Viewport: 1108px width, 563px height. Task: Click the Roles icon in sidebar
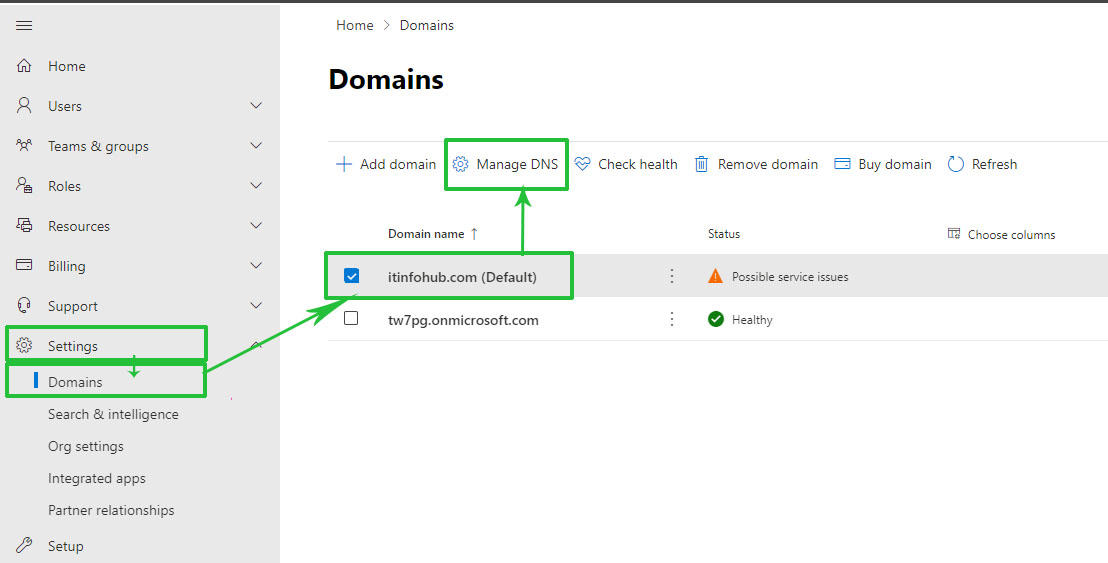(24, 186)
